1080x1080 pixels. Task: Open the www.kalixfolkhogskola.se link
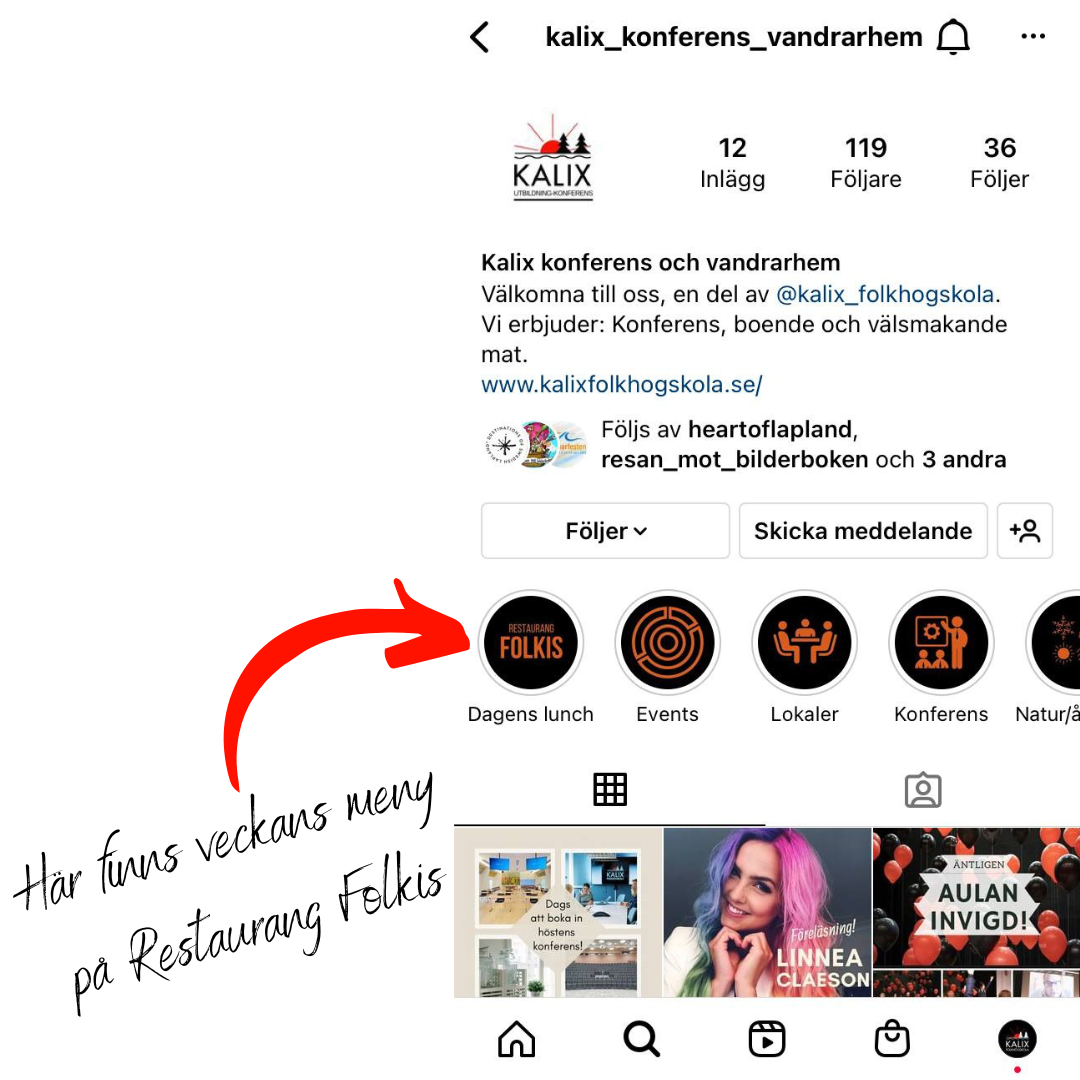click(621, 384)
